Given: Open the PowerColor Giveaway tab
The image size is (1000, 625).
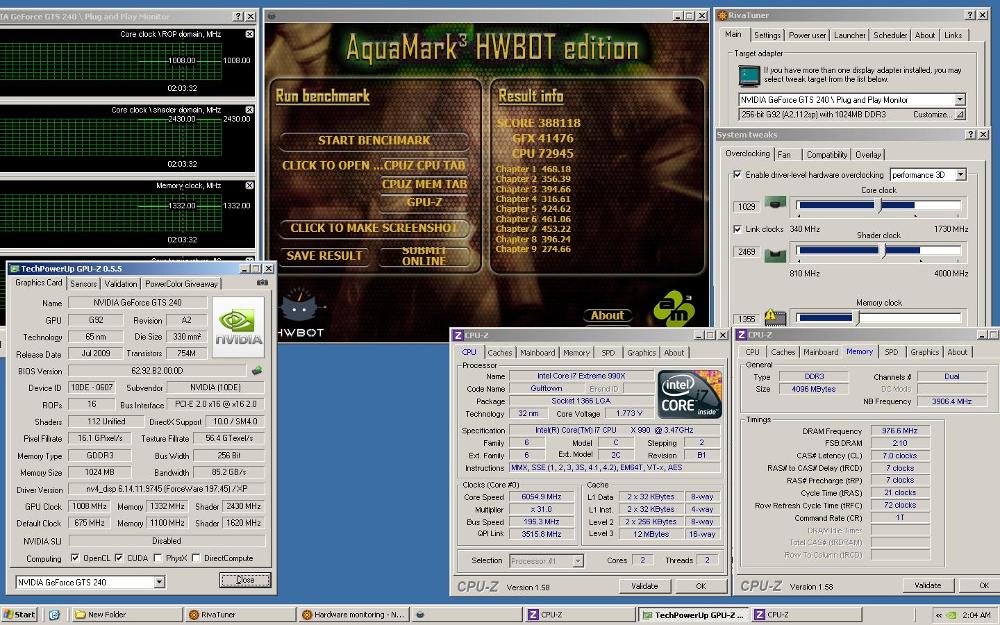Looking at the screenshot, I should click(181, 284).
